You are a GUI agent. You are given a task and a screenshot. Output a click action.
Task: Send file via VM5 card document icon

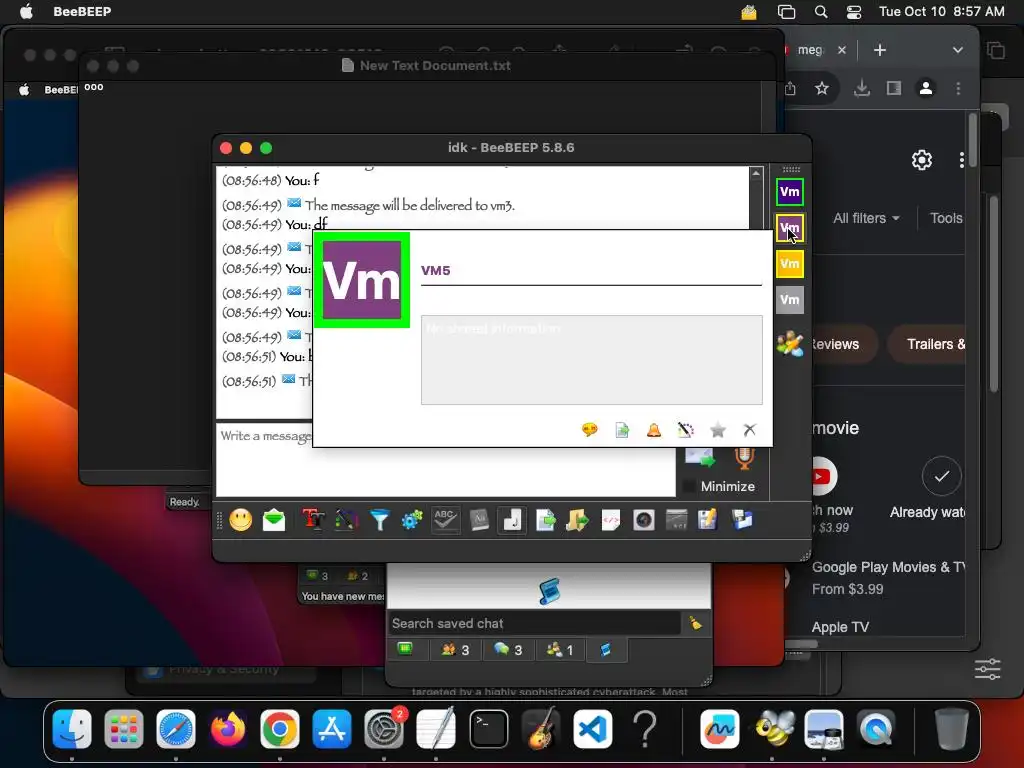(x=622, y=429)
